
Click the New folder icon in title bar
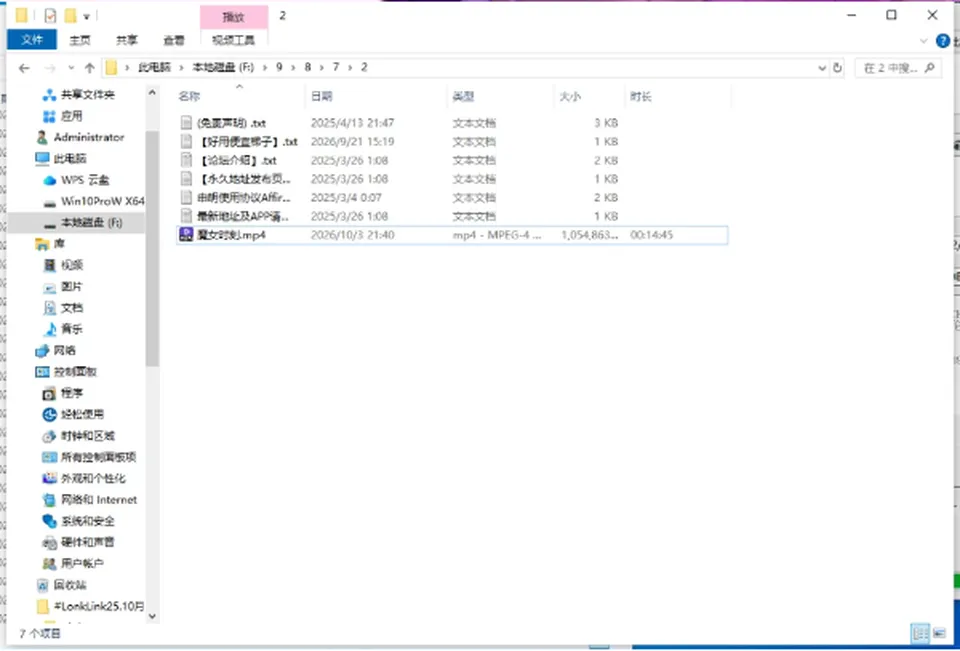[70, 16]
